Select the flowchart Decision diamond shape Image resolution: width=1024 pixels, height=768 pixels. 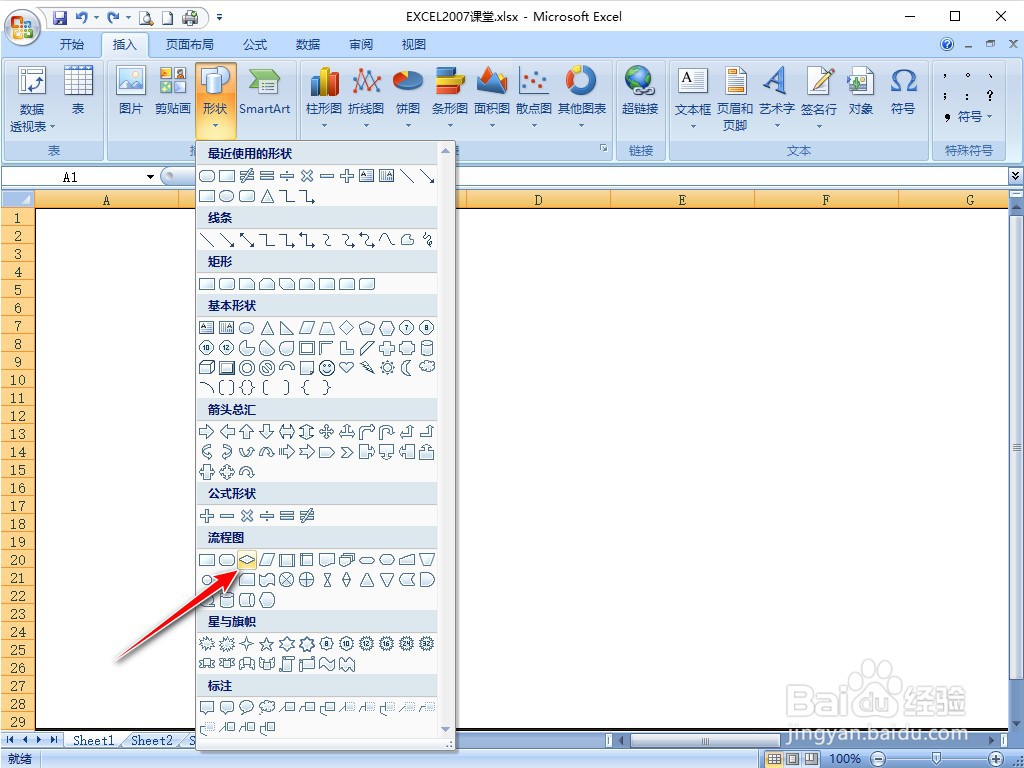click(x=247, y=560)
